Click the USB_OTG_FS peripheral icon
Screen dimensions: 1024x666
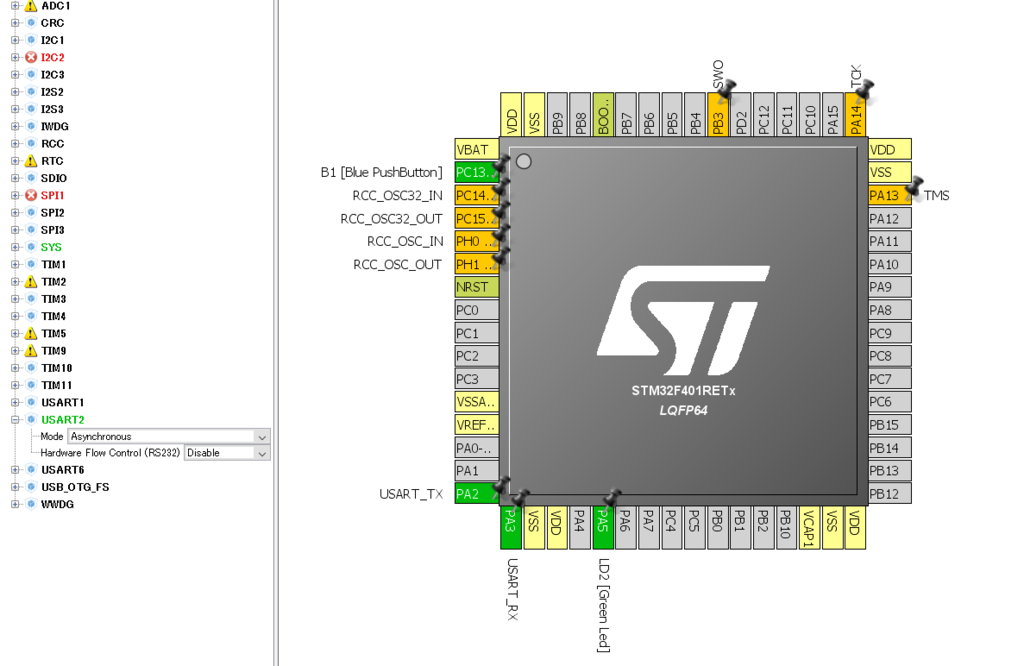coord(31,487)
